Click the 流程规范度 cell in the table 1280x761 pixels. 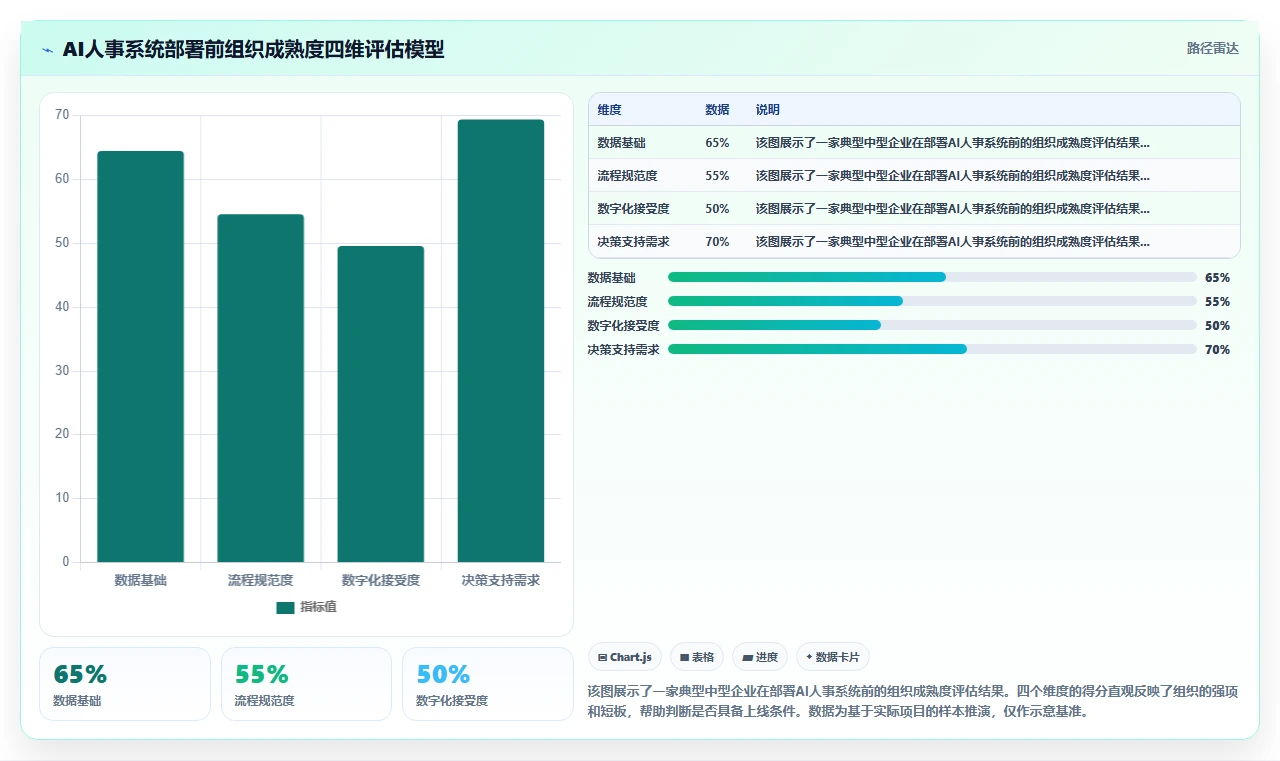tap(627, 176)
